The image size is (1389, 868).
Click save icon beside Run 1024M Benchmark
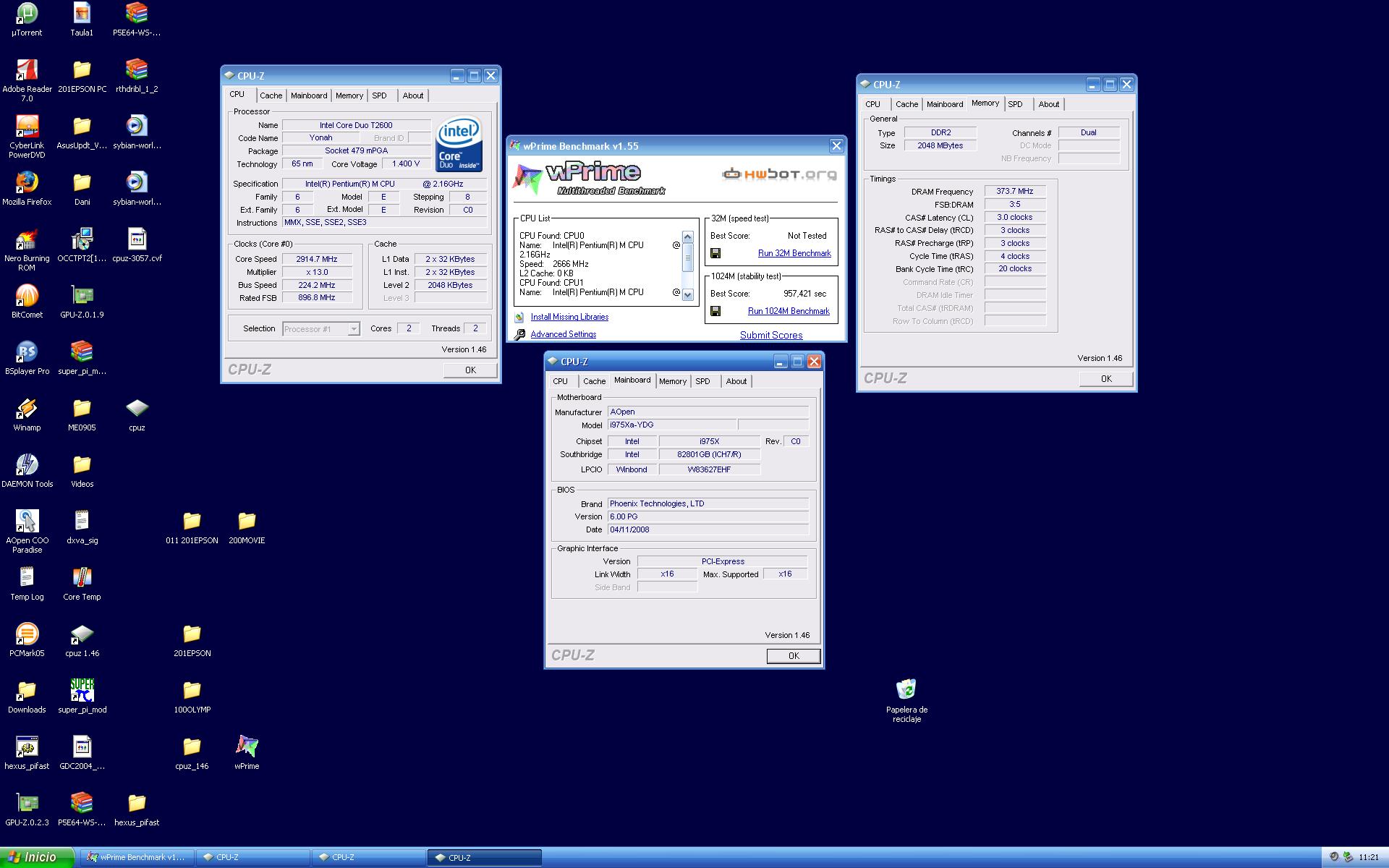click(715, 311)
